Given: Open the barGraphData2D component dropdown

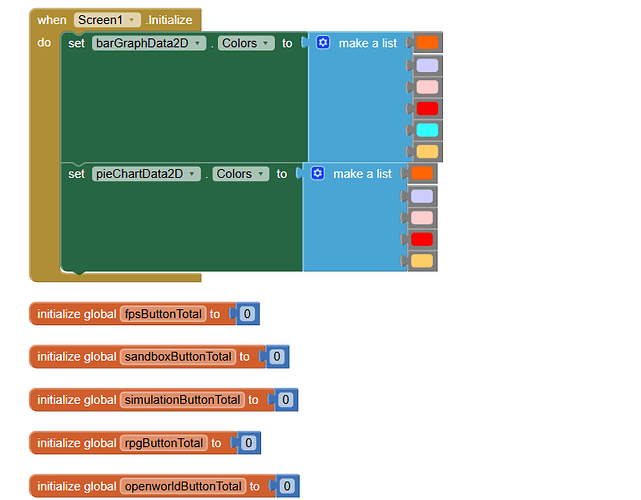Looking at the screenshot, I should click(149, 43).
